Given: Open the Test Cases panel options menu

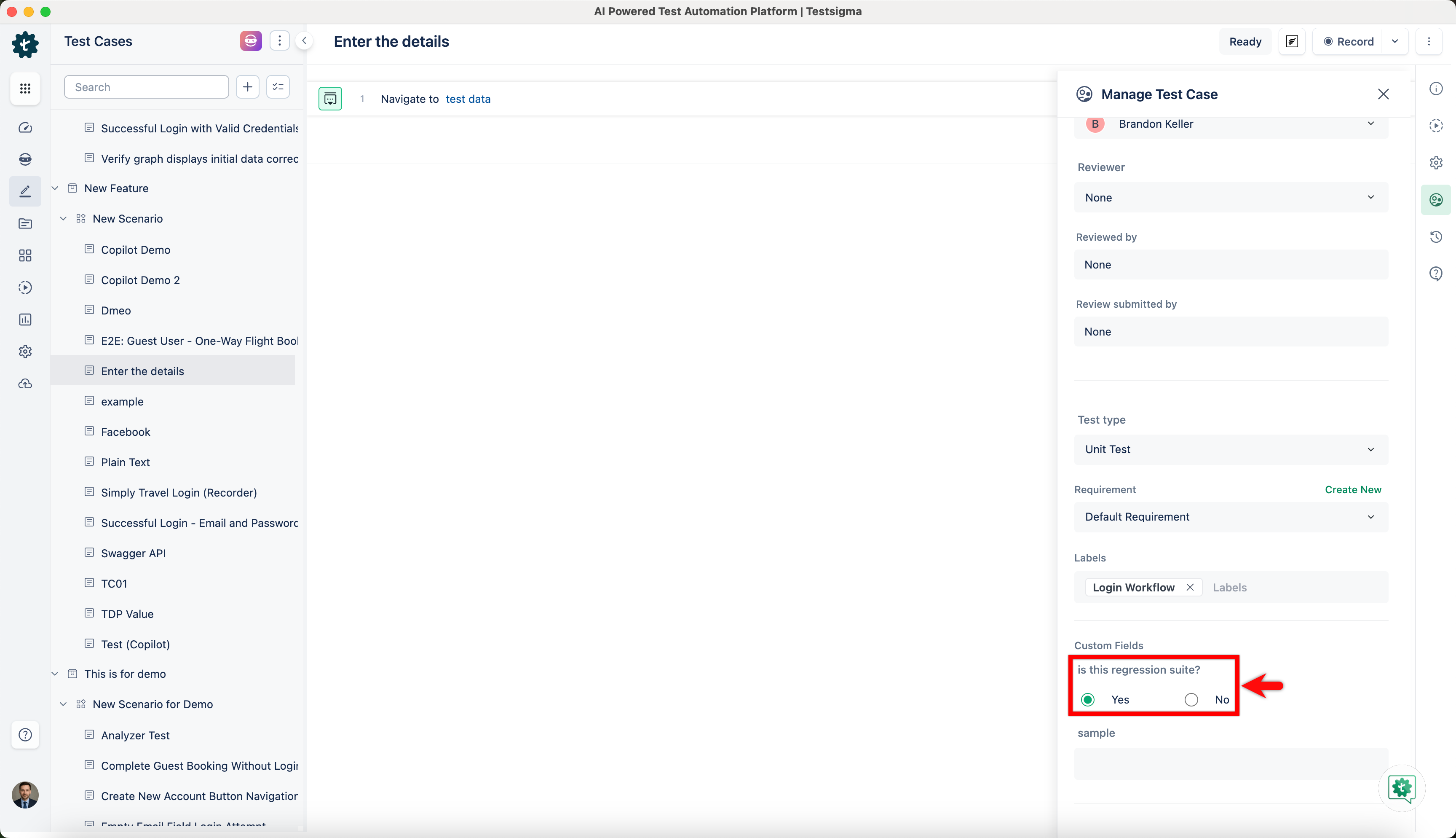Looking at the screenshot, I should pyautogui.click(x=279, y=40).
